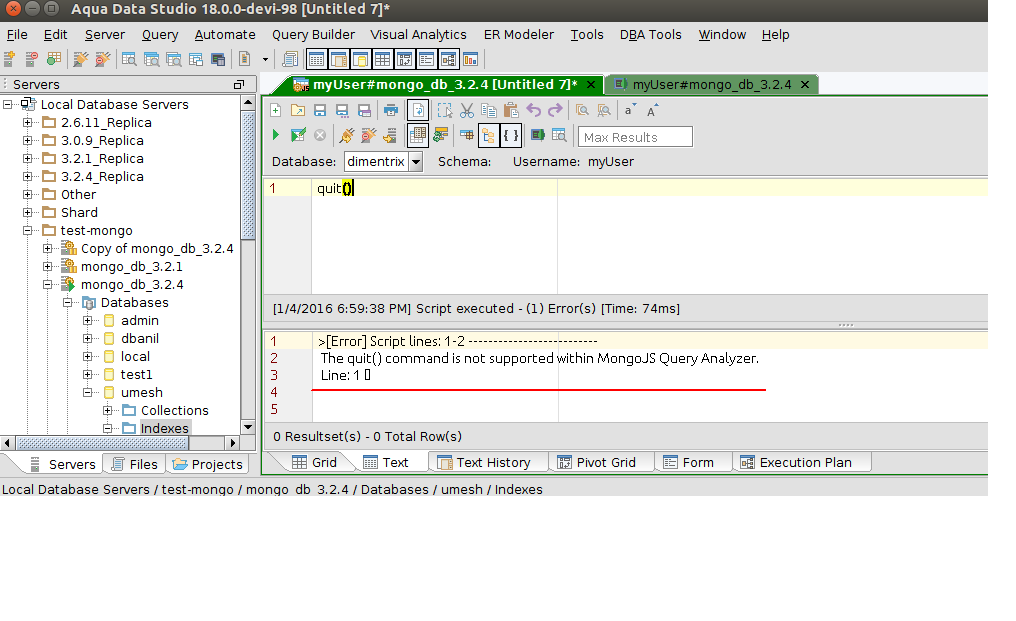
Task: Click into the Max Results field
Action: point(635,137)
